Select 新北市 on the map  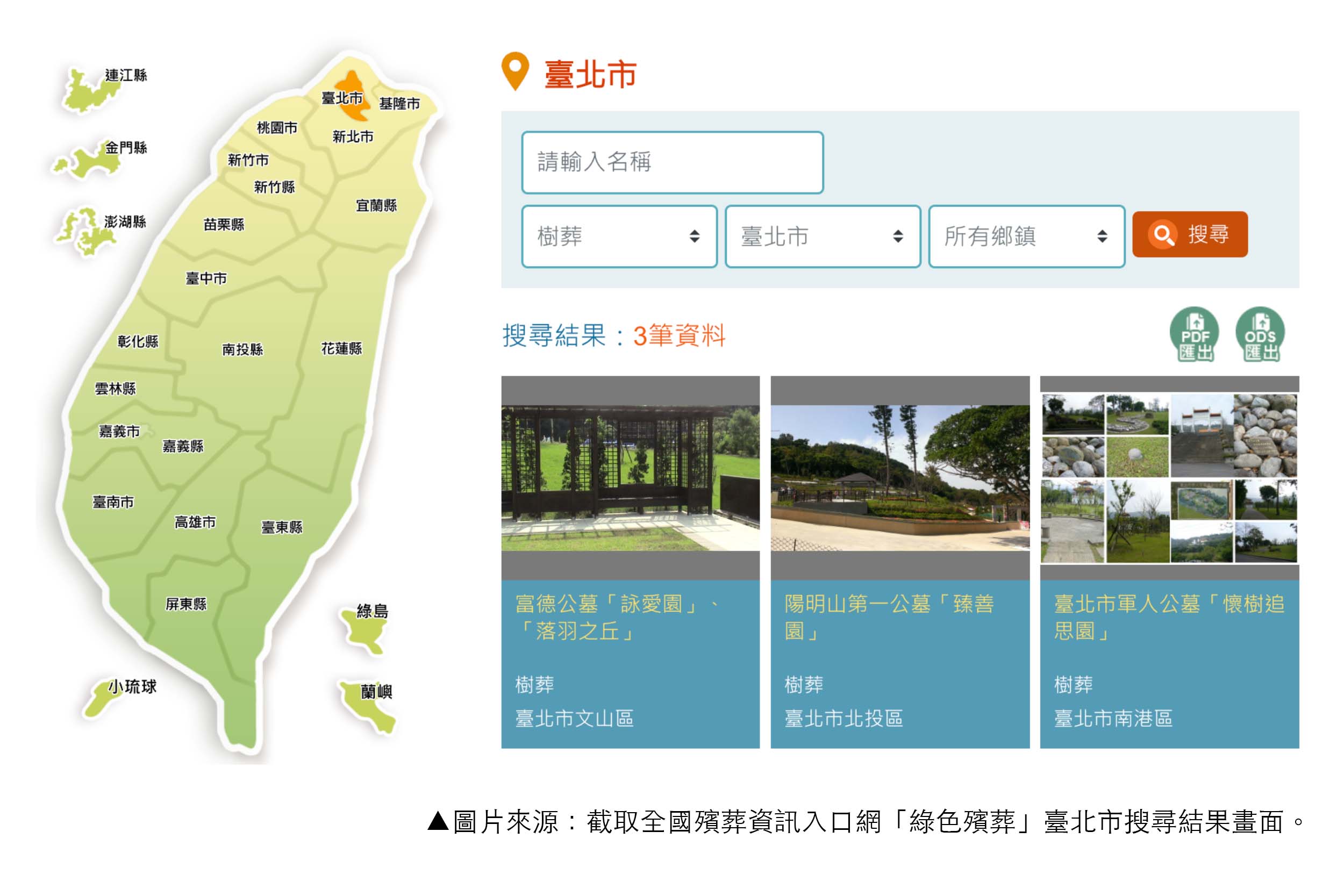click(353, 137)
